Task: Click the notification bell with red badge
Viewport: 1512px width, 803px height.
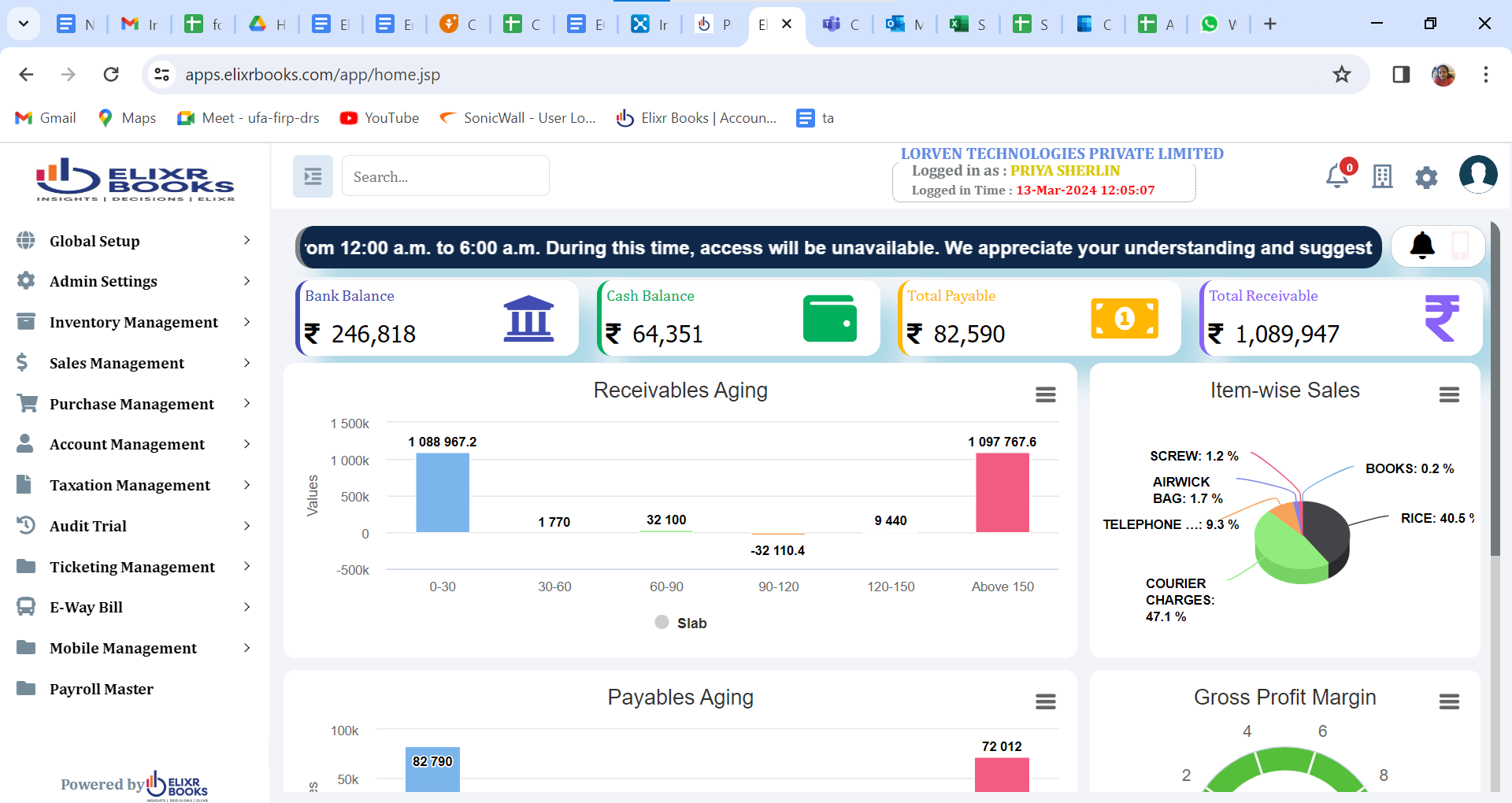Action: click(x=1337, y=176)
